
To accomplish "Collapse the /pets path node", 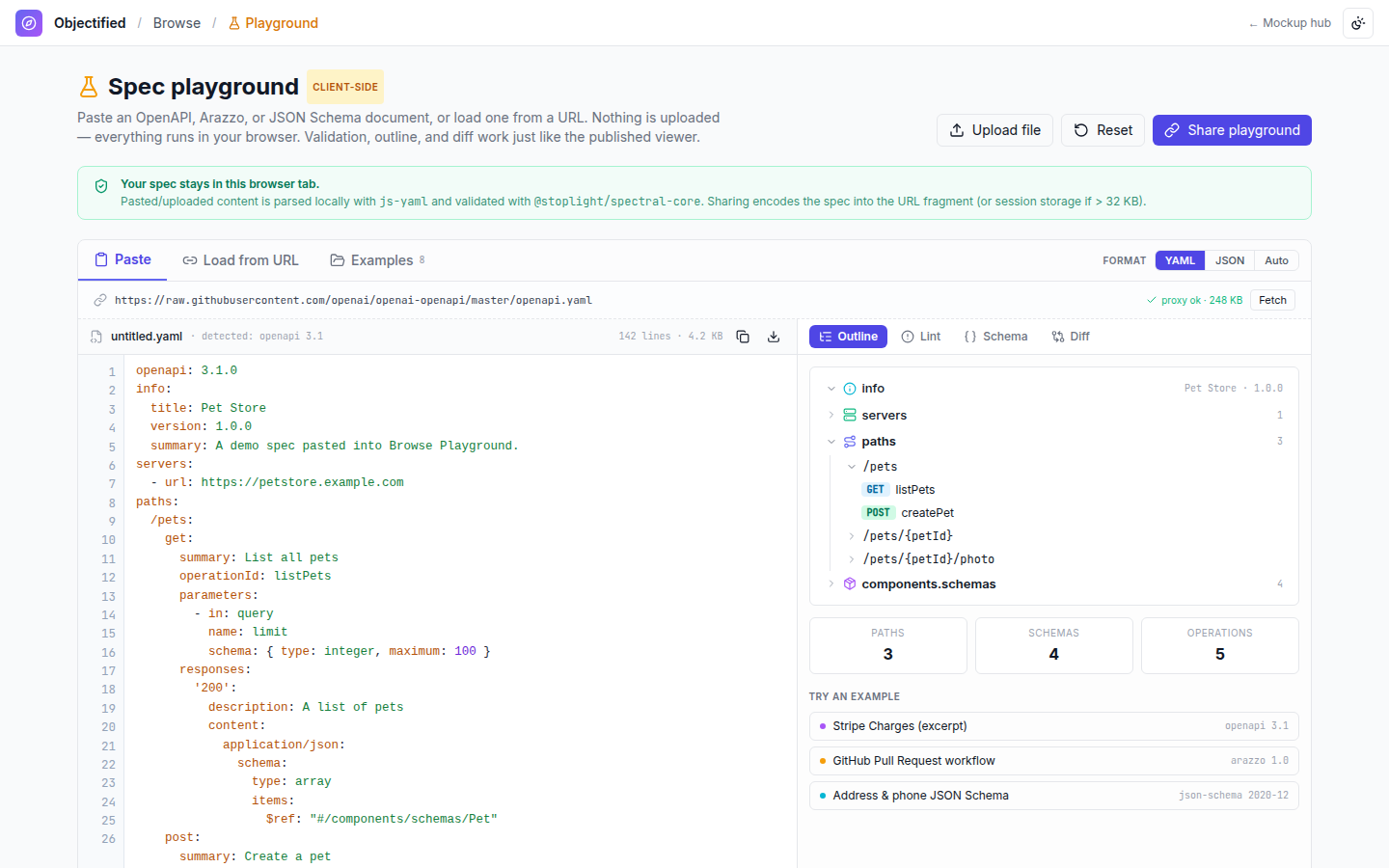I will tap(852, 467).
